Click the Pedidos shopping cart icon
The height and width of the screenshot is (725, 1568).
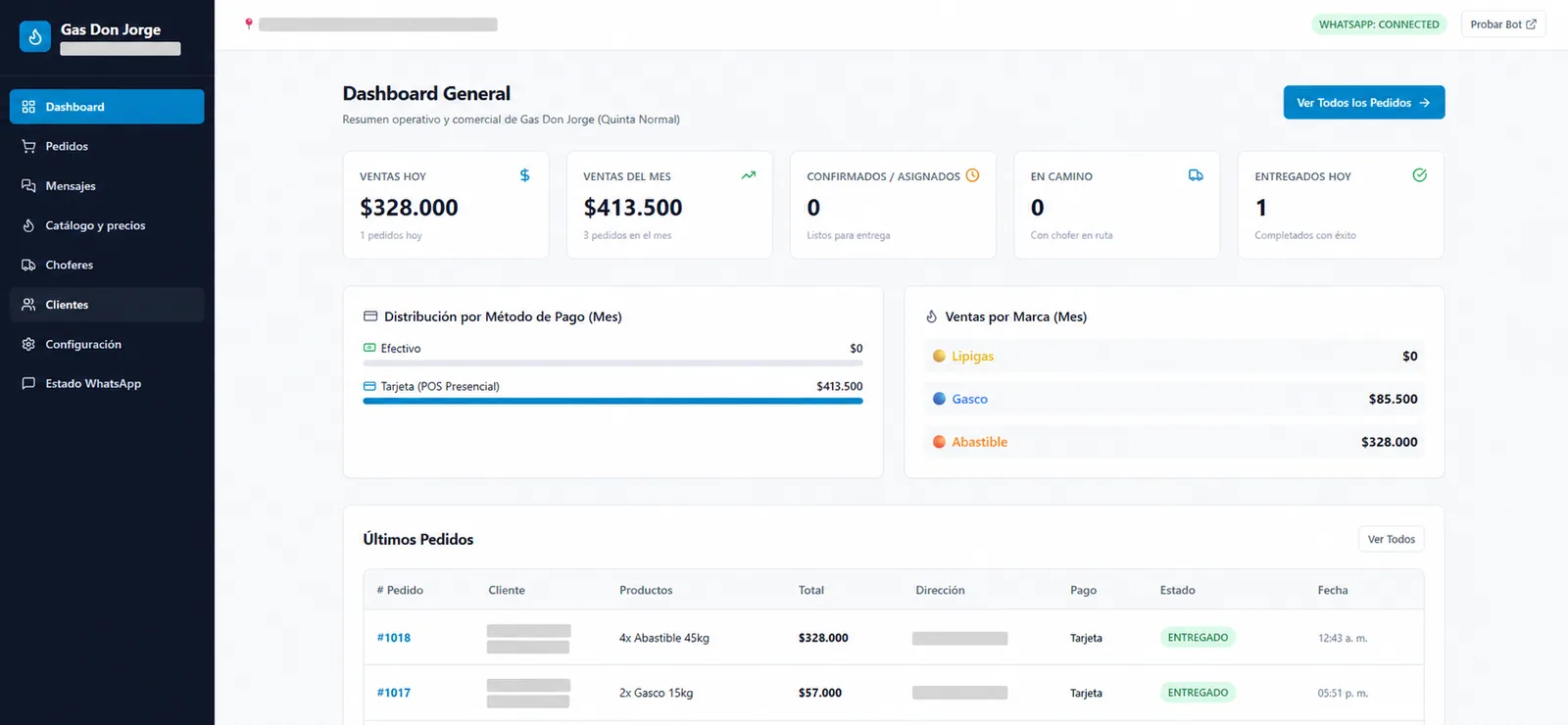coord(28,146)
